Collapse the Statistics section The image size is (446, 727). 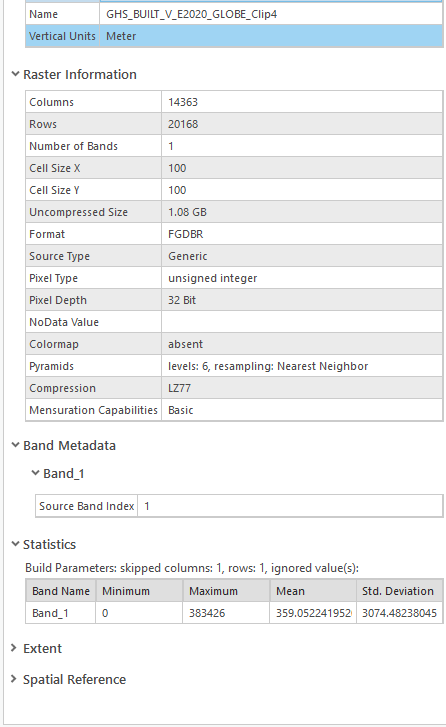tap(15, 544)
